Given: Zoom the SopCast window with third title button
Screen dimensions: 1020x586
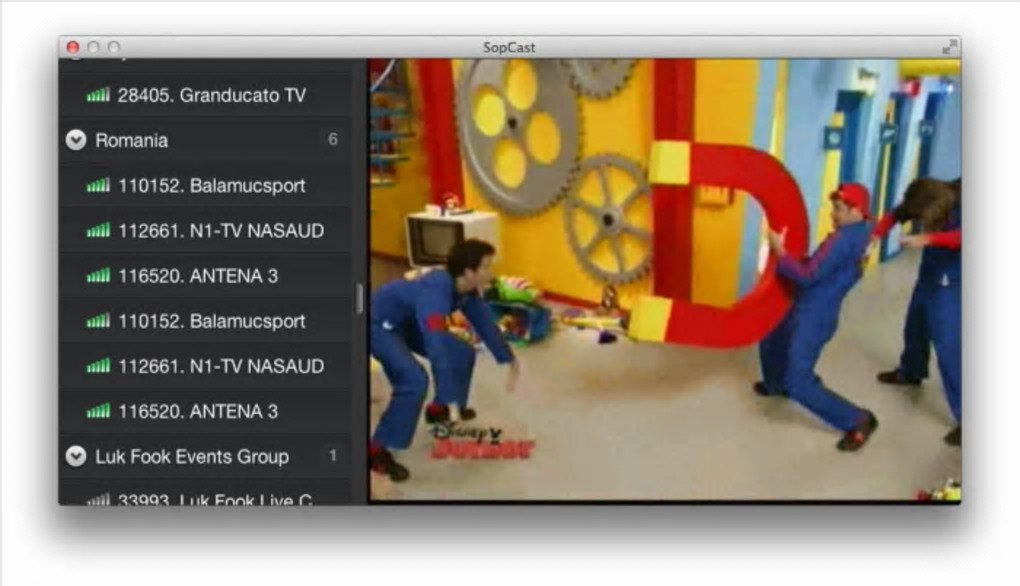Looking at the screenshot, I should (114, 47).
